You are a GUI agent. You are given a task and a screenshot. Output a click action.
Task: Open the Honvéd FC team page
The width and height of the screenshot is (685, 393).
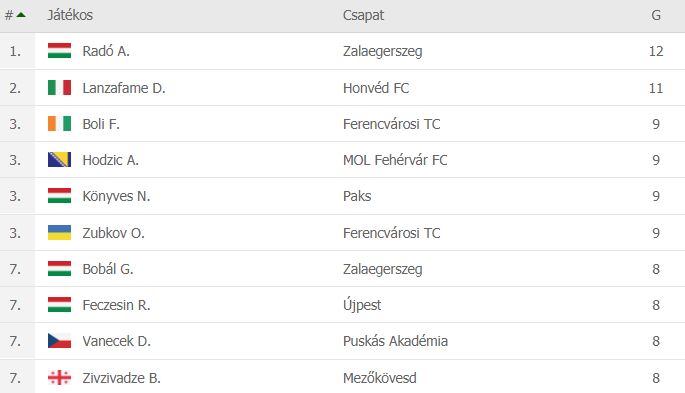(x=376, y=88)
